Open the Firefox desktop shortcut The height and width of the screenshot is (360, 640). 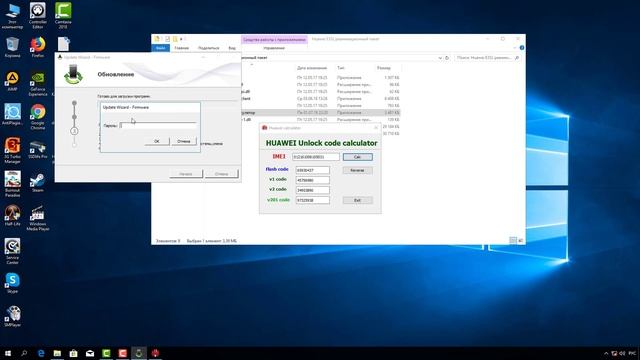(38, 47)
